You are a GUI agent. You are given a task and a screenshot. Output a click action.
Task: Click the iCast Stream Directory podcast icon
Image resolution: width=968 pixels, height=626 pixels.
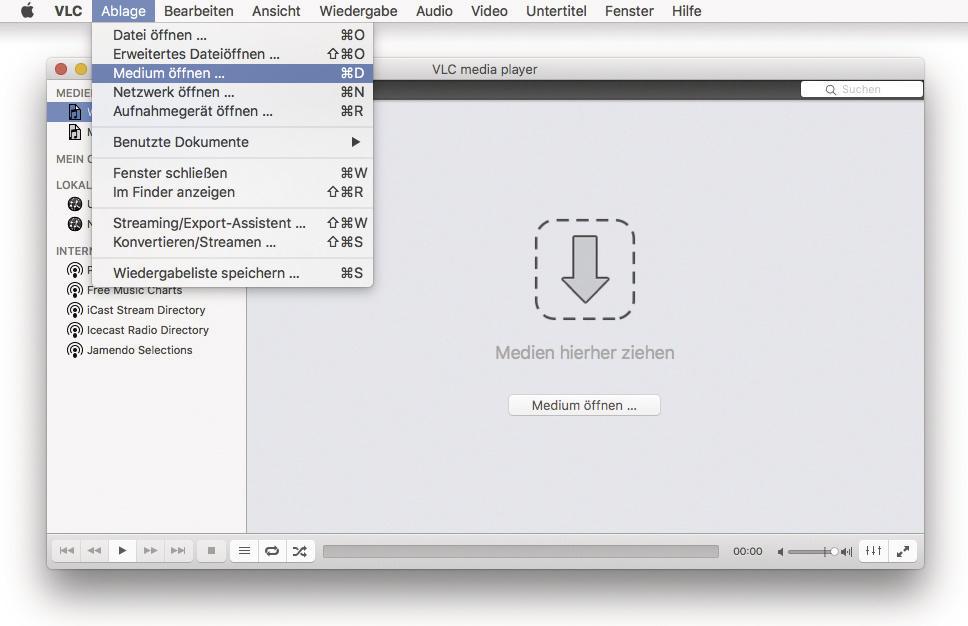(x=75, y=310)
